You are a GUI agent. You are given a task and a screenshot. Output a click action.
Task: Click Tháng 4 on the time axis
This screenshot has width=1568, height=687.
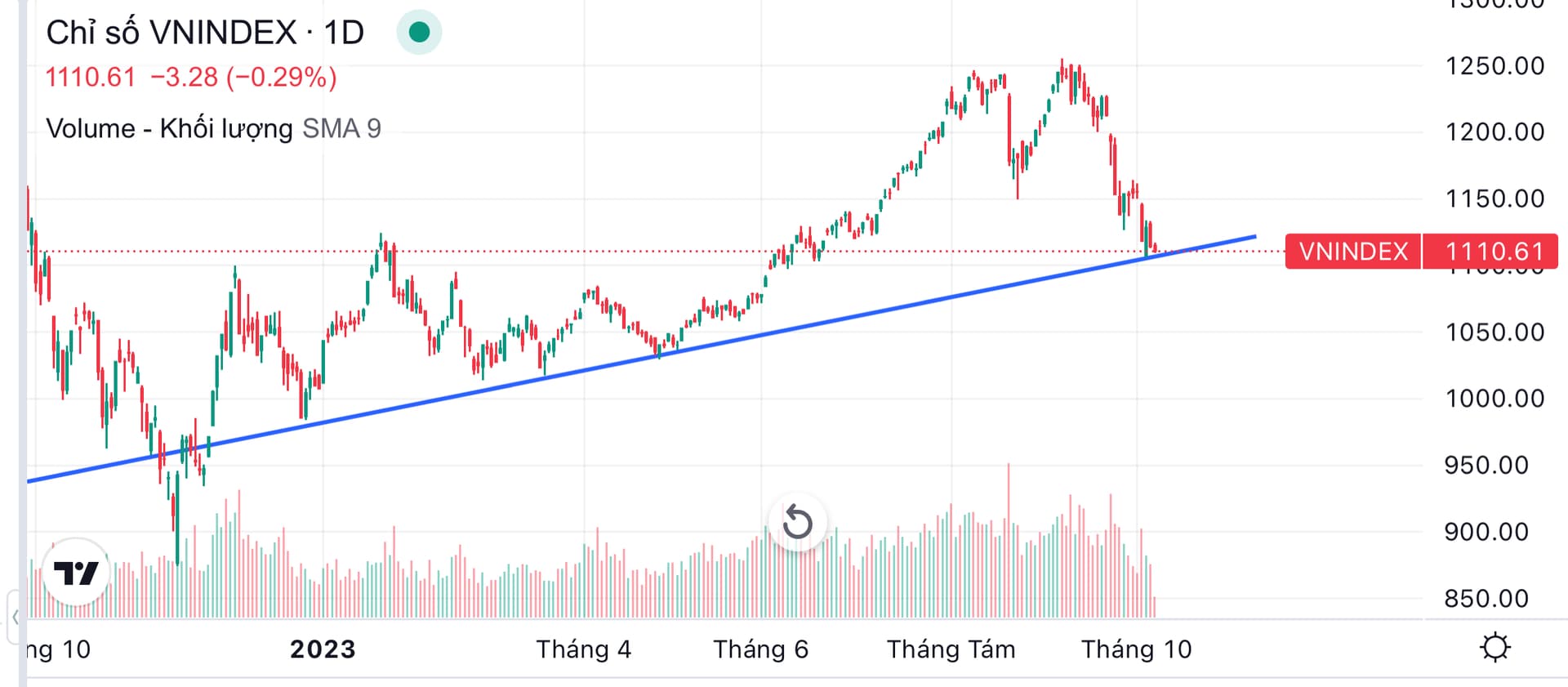point(583,649)
